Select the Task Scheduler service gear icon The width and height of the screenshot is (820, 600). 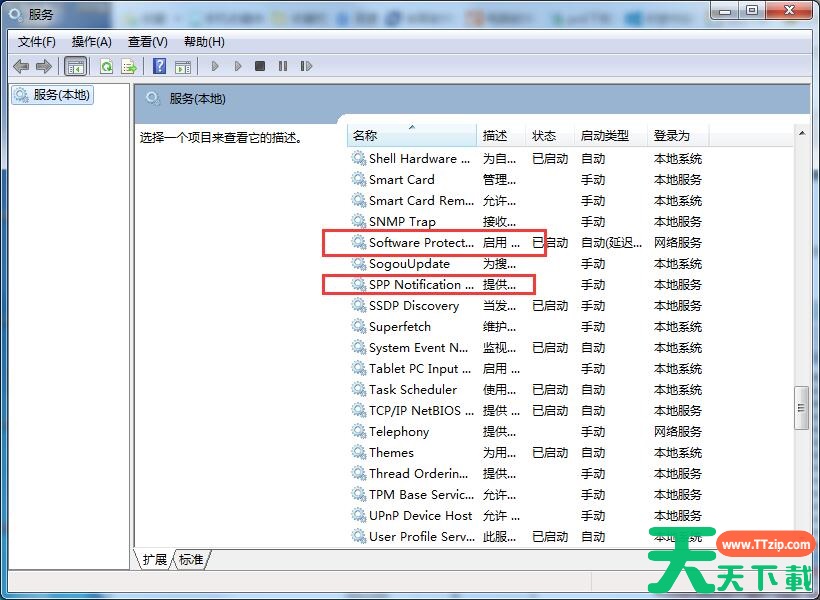click(358, 389)
